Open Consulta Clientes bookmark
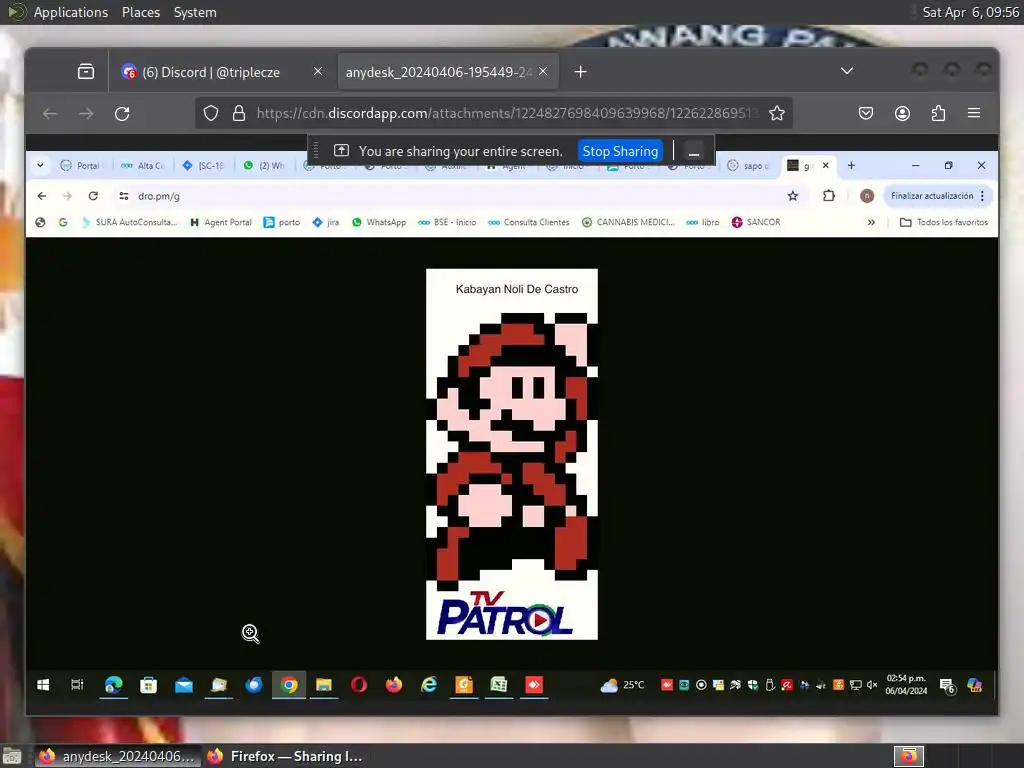 point(529,223)
